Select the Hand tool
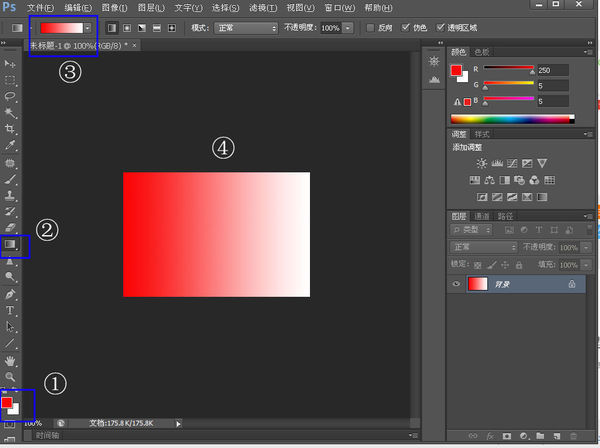Viewport: 600px width, 448px height. [10, 361]
